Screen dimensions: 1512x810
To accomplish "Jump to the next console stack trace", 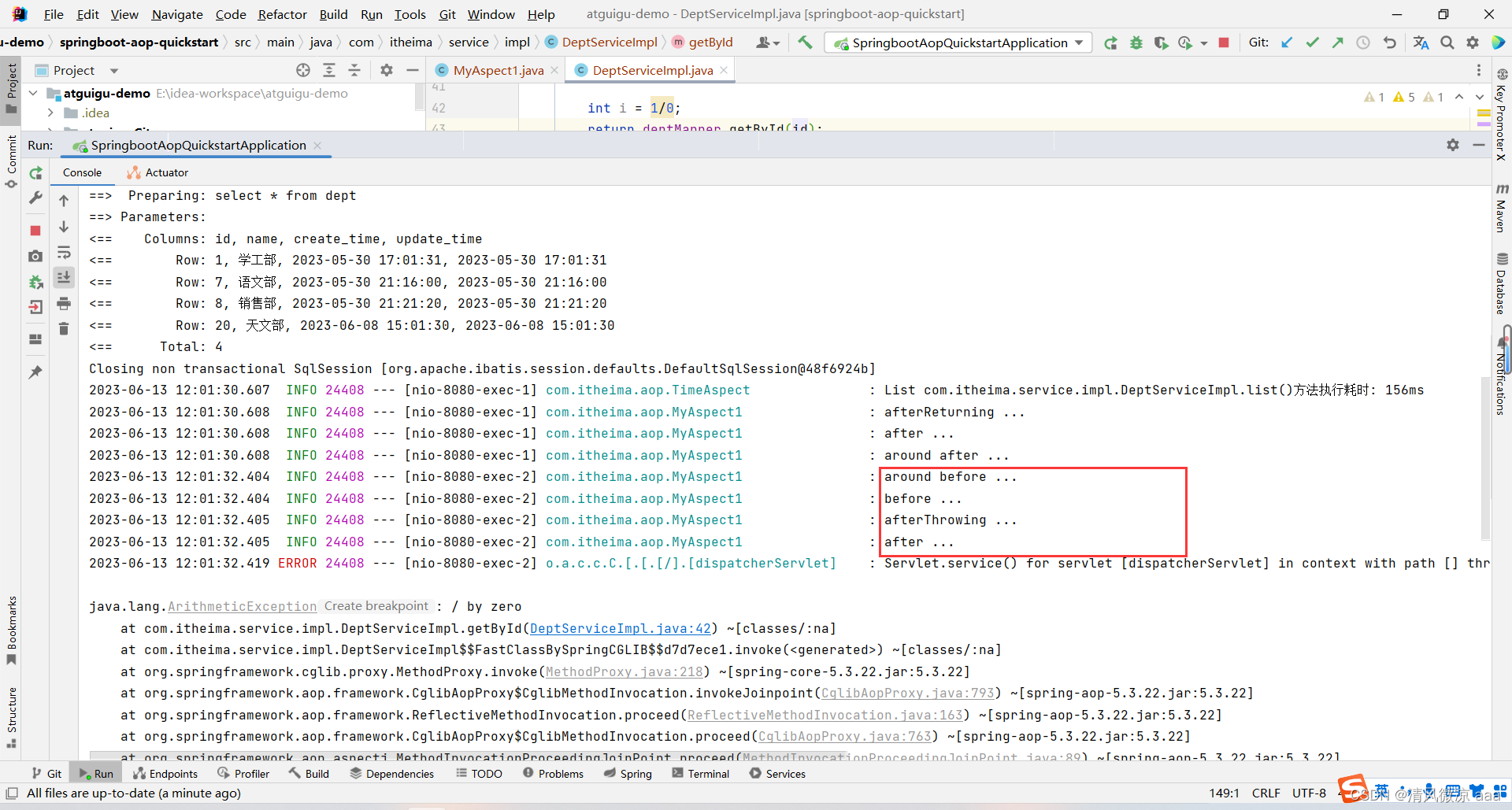I will tap(64, 227).
